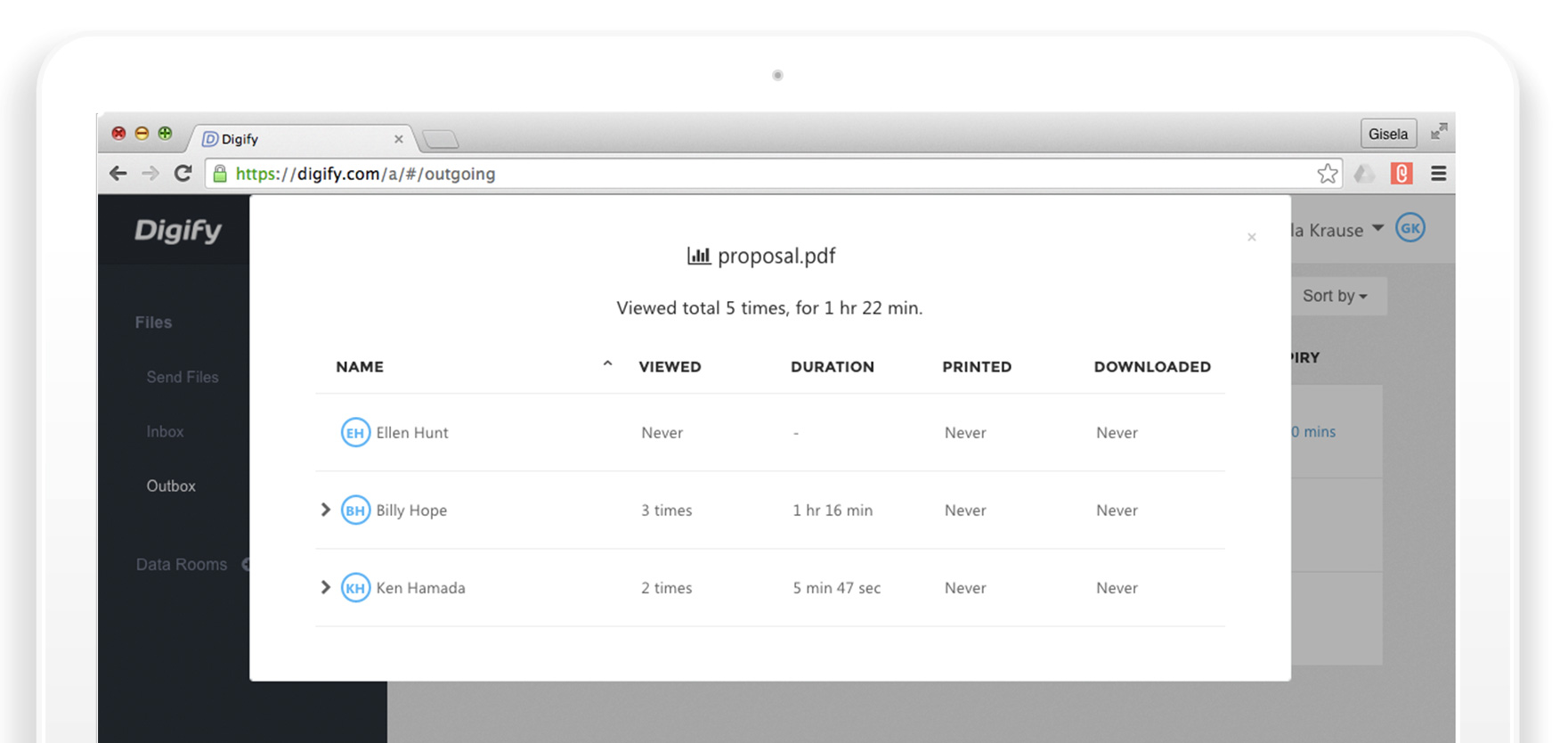This screenshot has height=743, width=1568.
Task: Click the Ellen Hunt EH avatar
Action: [x=355, y=433]
